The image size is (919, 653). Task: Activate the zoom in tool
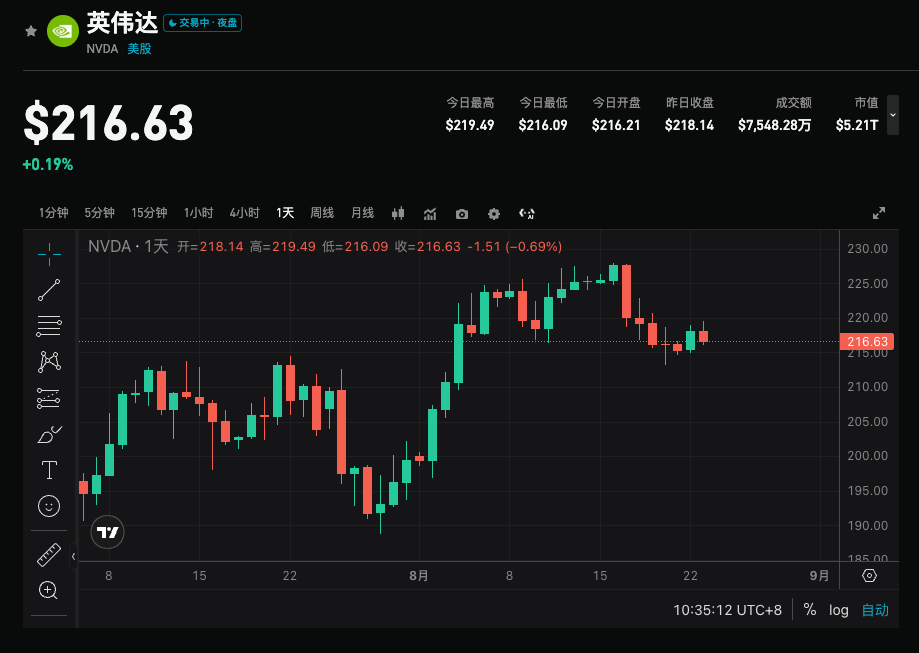tap(48, 590)
